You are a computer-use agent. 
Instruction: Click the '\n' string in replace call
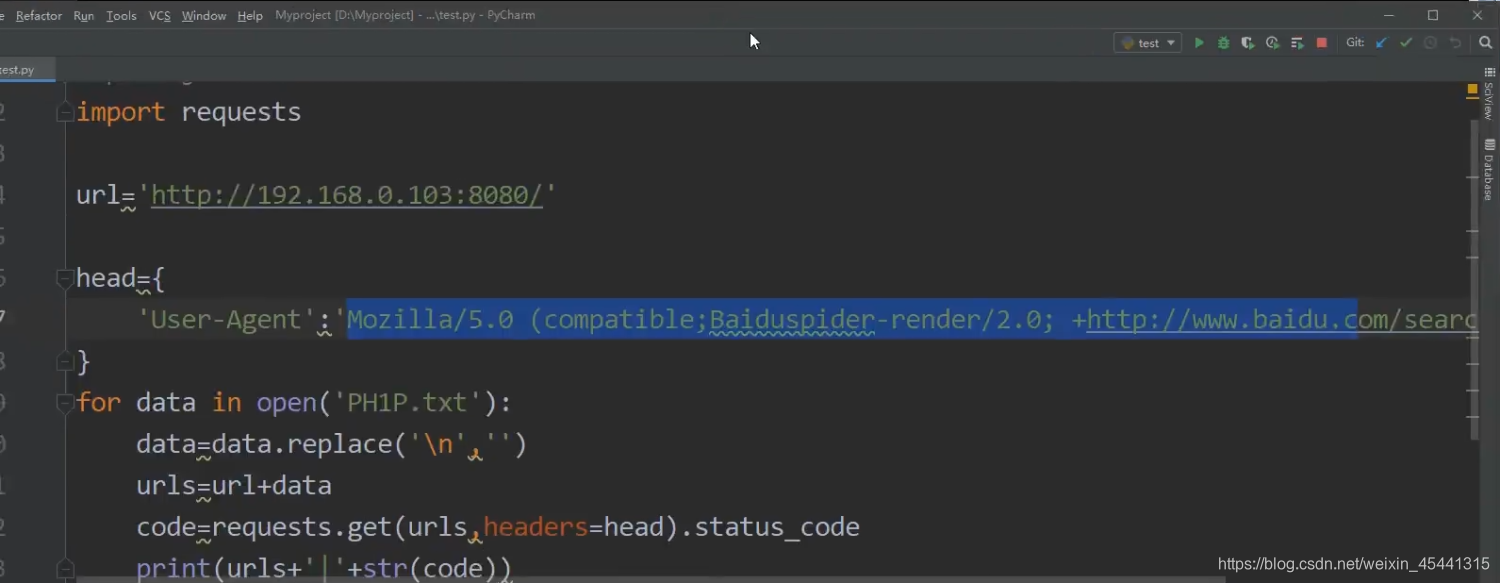(437, 444)
